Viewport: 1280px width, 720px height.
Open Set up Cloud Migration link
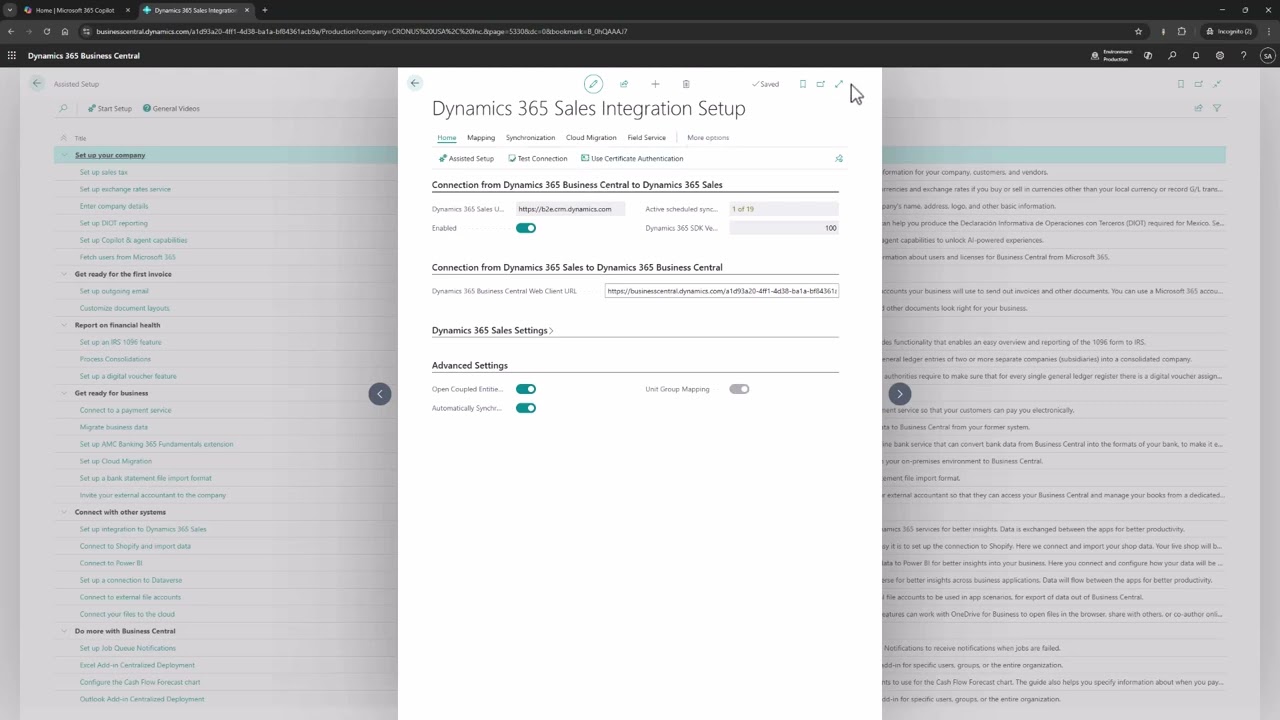(x=116, y=461)
